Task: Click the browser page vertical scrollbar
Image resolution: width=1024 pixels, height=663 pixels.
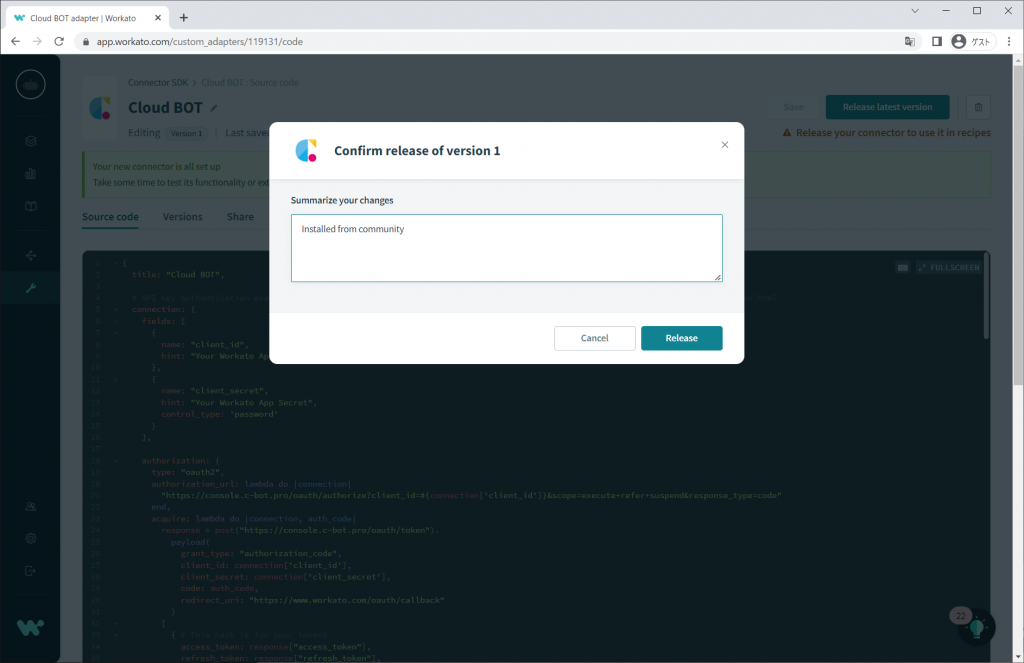Action: coord(1018,225)
